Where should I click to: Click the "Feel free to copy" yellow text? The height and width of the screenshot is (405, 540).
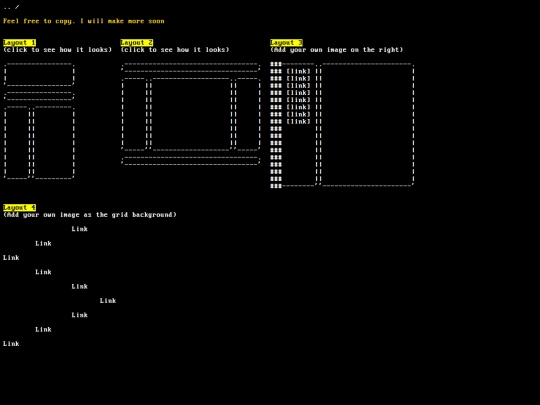click(x=84, y=21)
